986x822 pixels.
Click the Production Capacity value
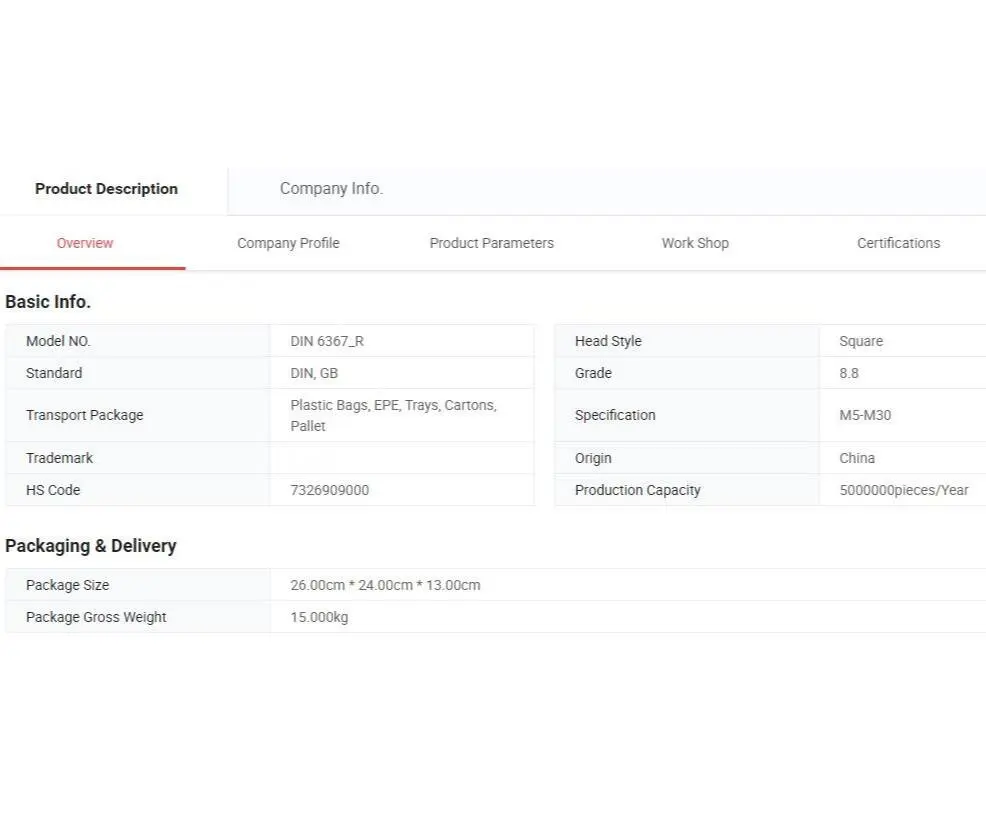pos(903,490)
